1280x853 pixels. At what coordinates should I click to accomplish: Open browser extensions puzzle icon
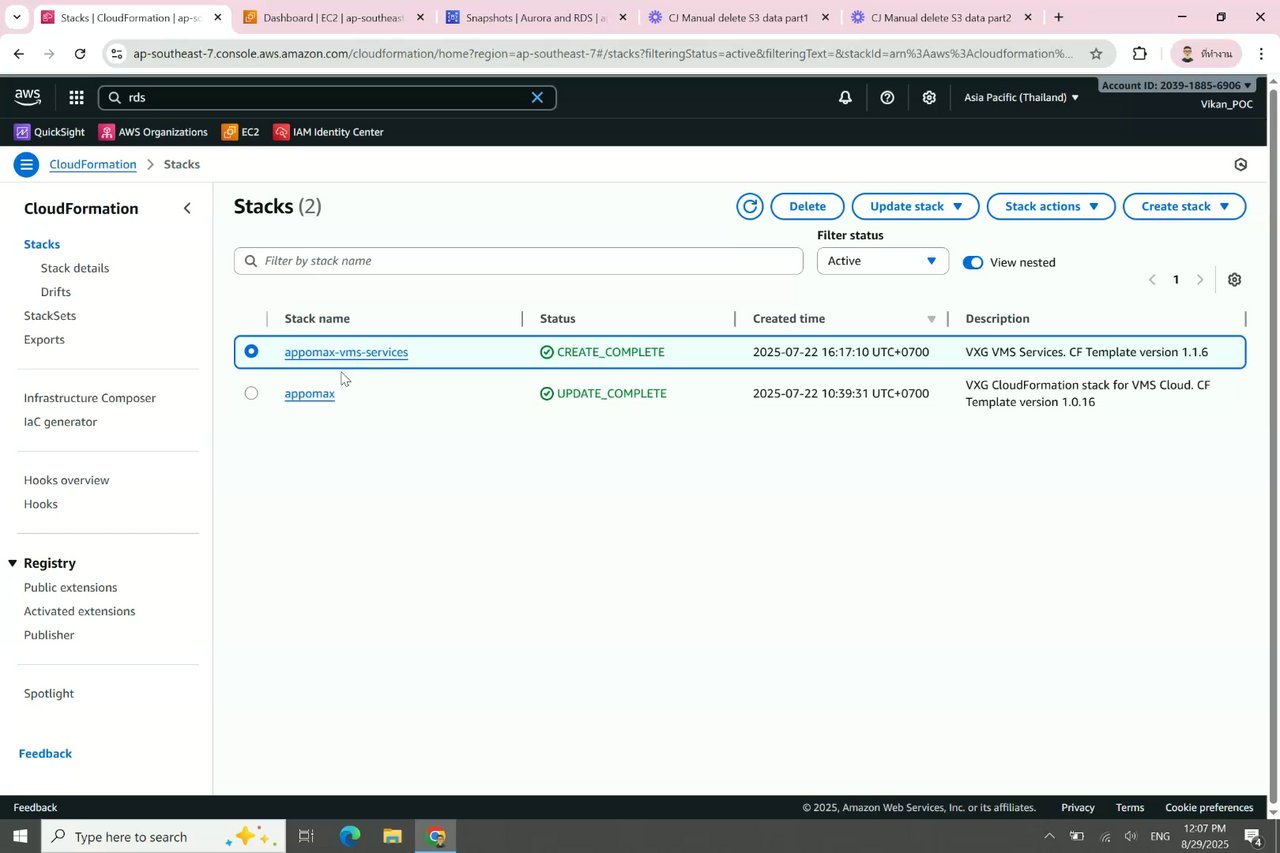[1139, 54]
